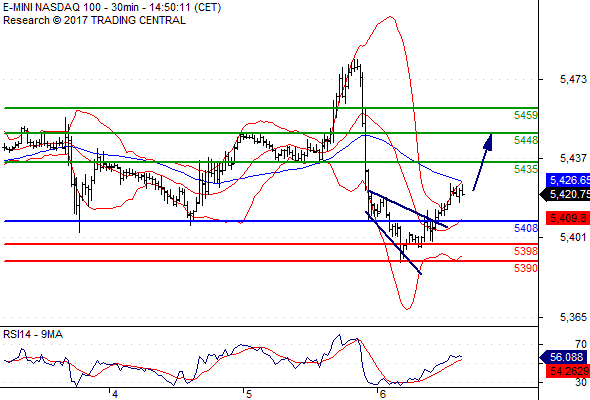Click the red 5398 support label

526,251
